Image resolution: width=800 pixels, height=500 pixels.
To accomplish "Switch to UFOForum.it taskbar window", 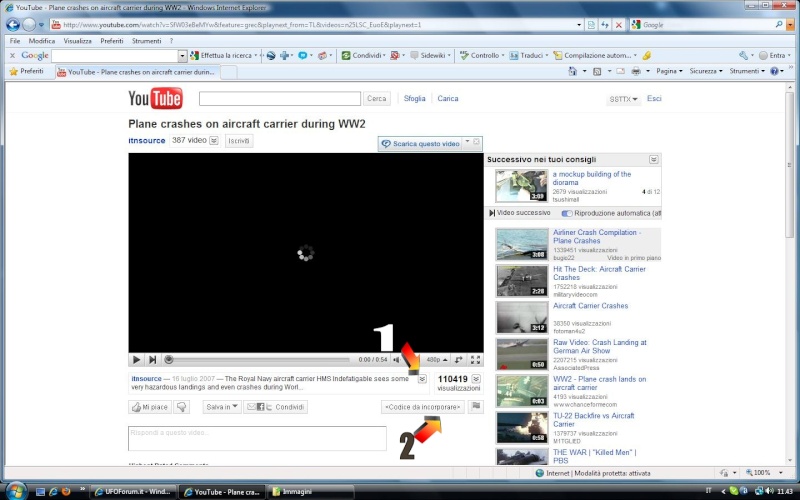I will tap(133, 492).
